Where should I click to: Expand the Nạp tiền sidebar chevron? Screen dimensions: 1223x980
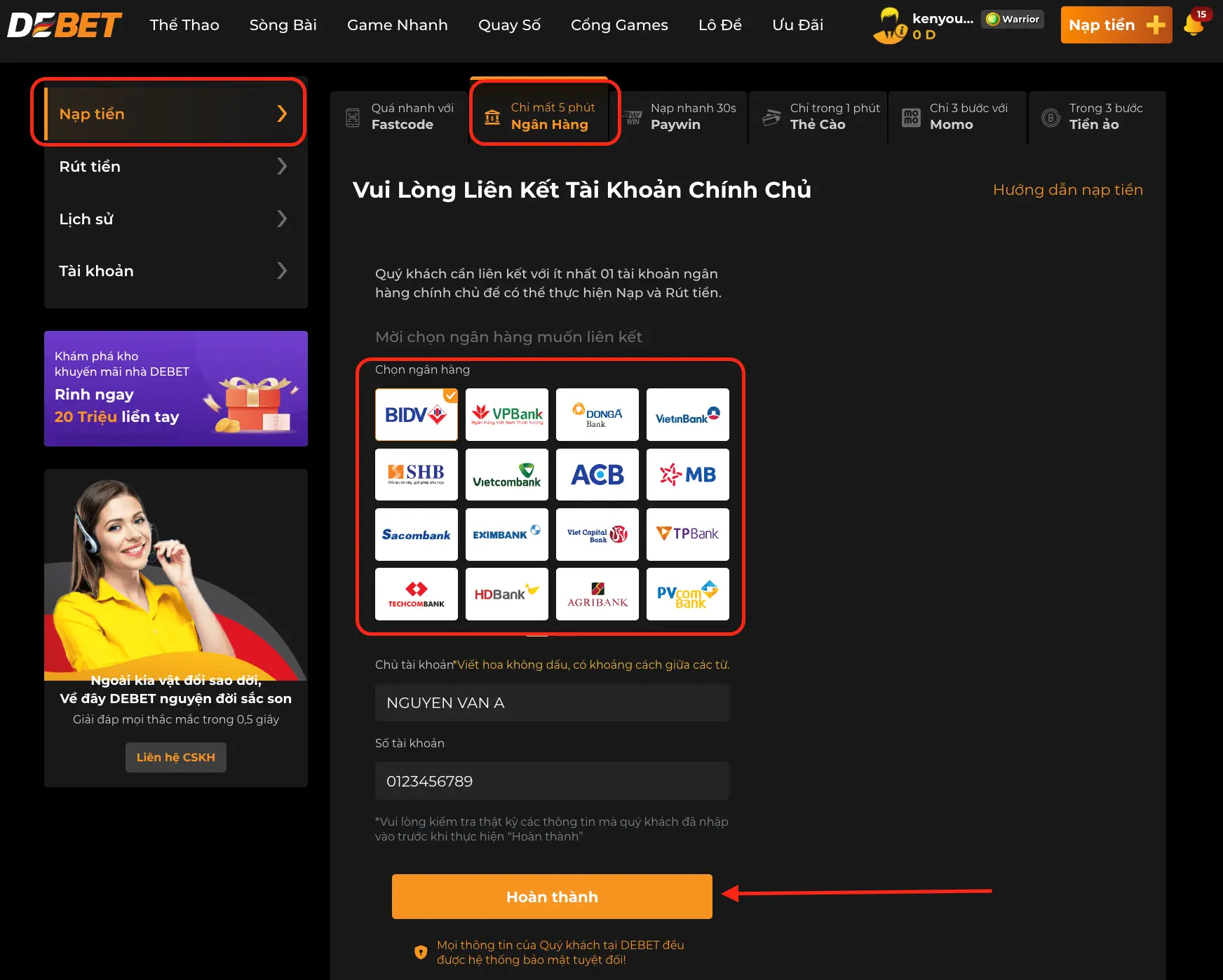[282, 114]
